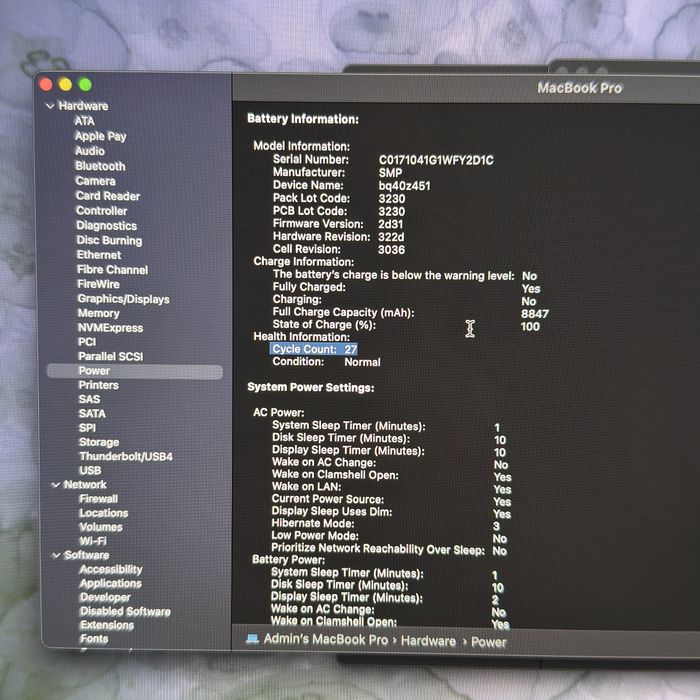Open NVMExpress entry
This screenshot has width=700, height=700.
pyautogui.click(x=110, y=328)
